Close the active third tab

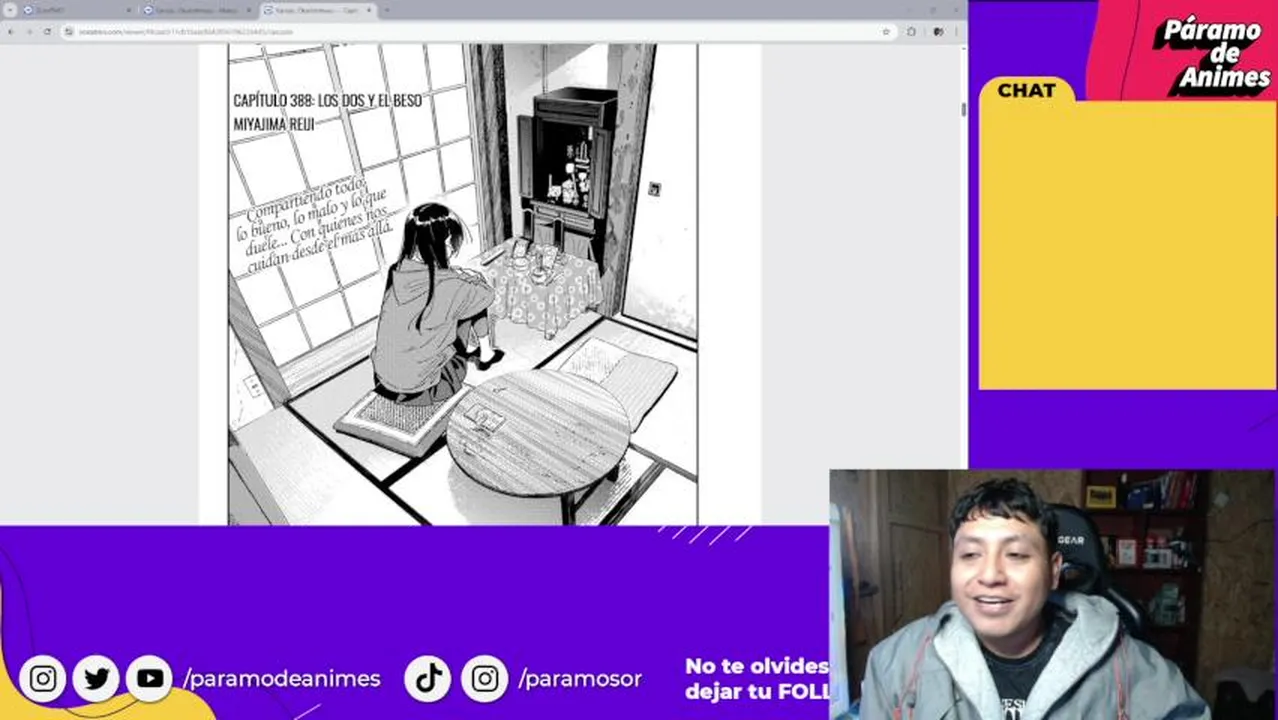(x=369, y=10)
